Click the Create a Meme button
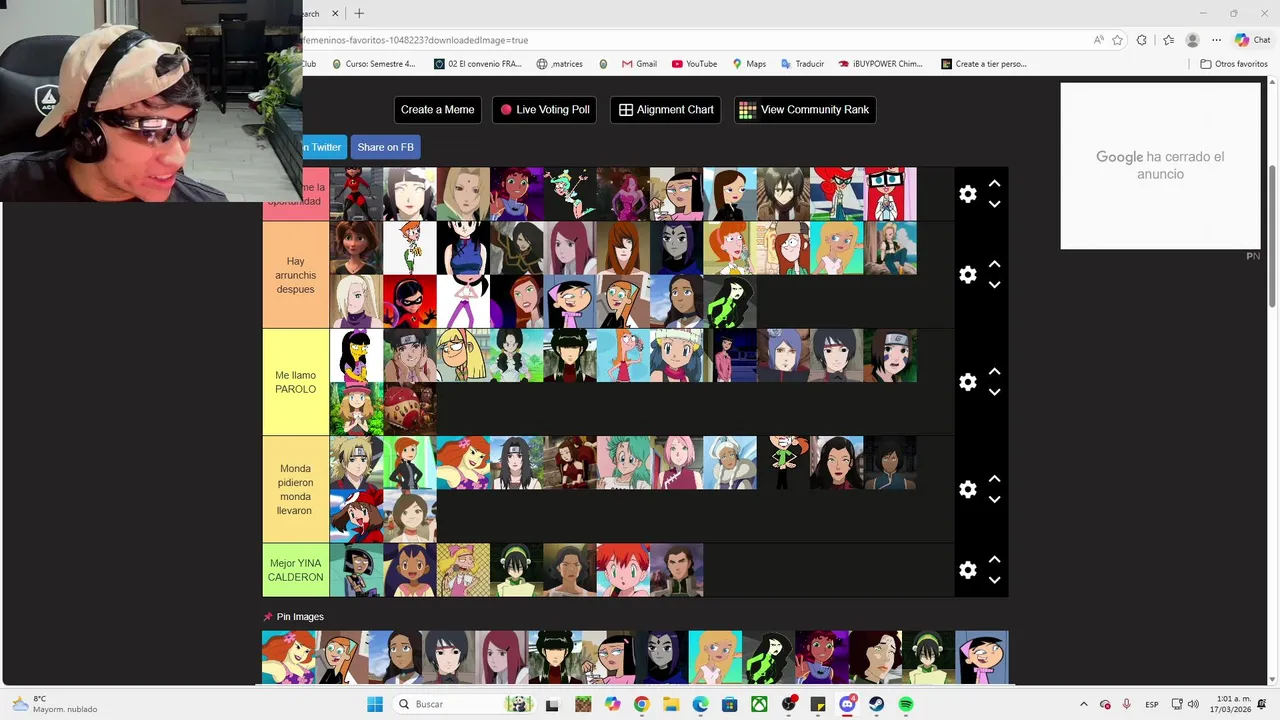Image resolution: width=1280 pixels, height=720 pixels. (437, 110)
